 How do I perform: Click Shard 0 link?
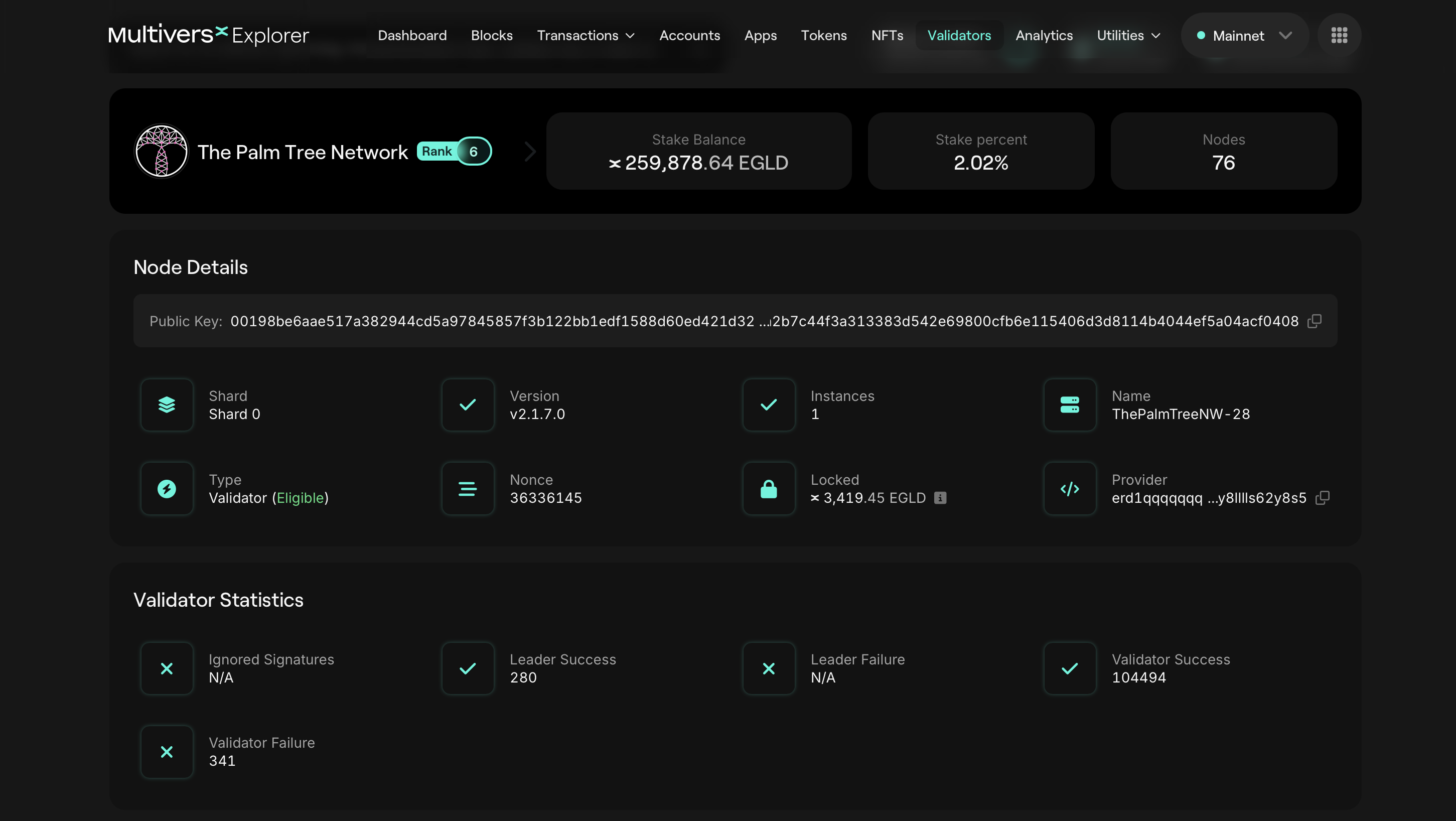click(235, 414)
